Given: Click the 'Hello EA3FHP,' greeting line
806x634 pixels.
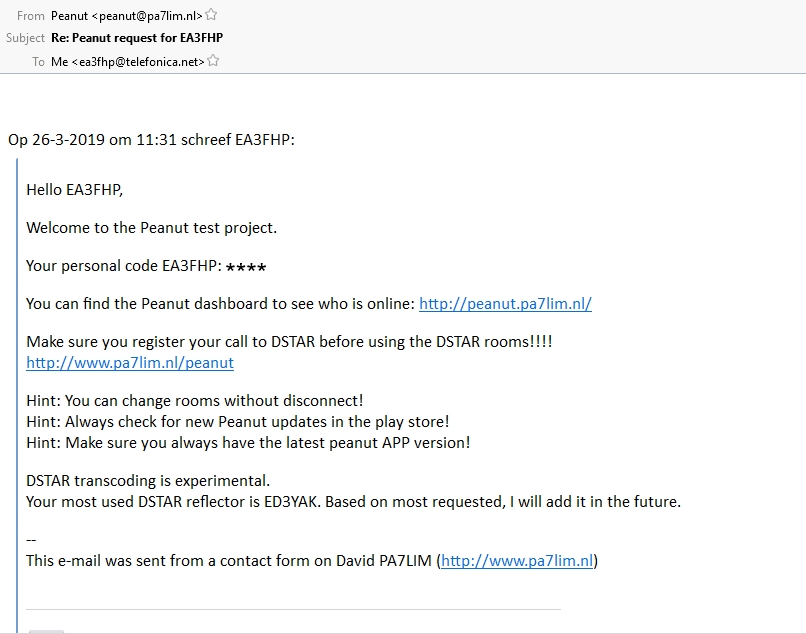Looking at the screenshot, I should coord(75,189).
